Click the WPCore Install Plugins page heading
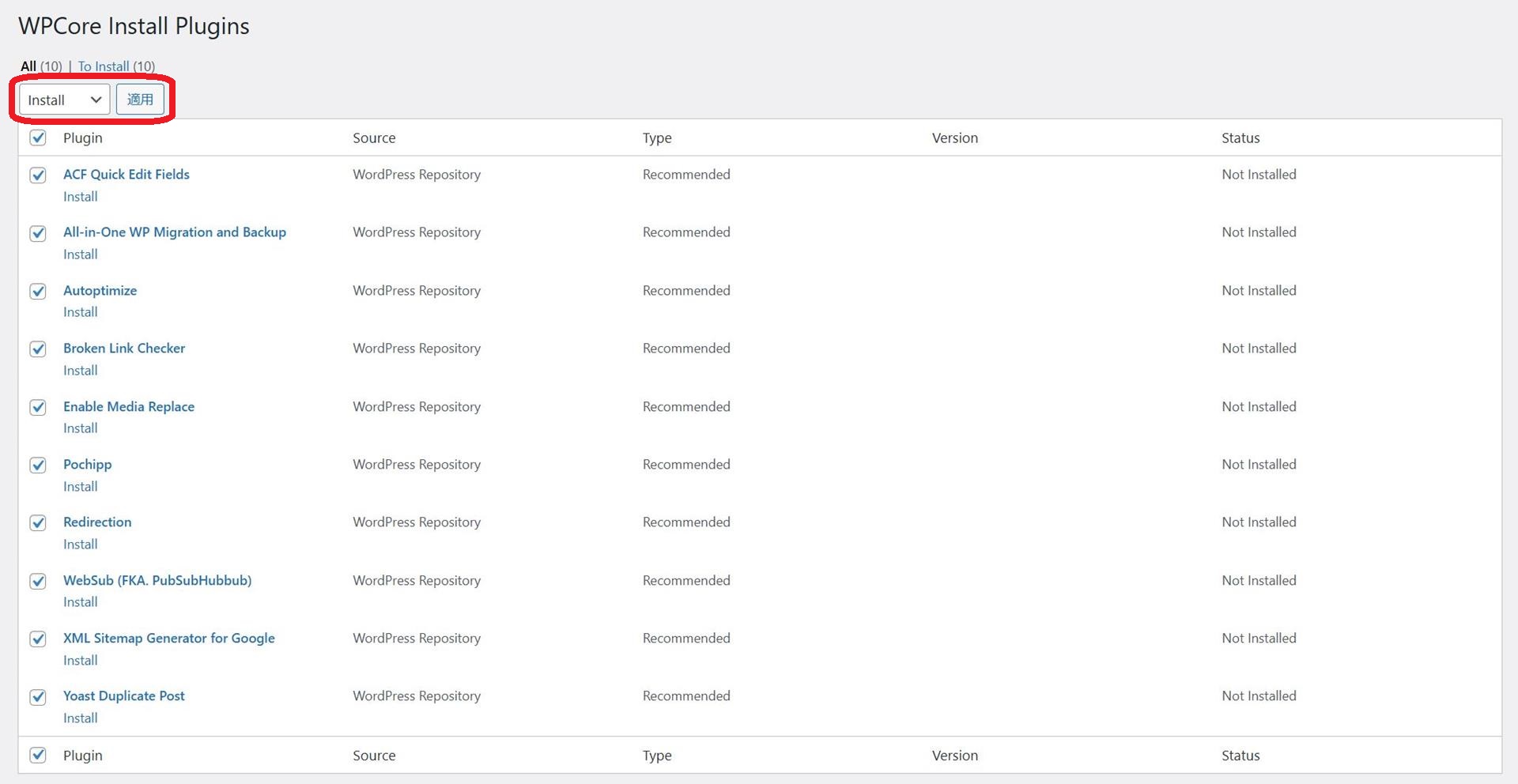The height and width of the screenshot is (784, 1518). 134,26
